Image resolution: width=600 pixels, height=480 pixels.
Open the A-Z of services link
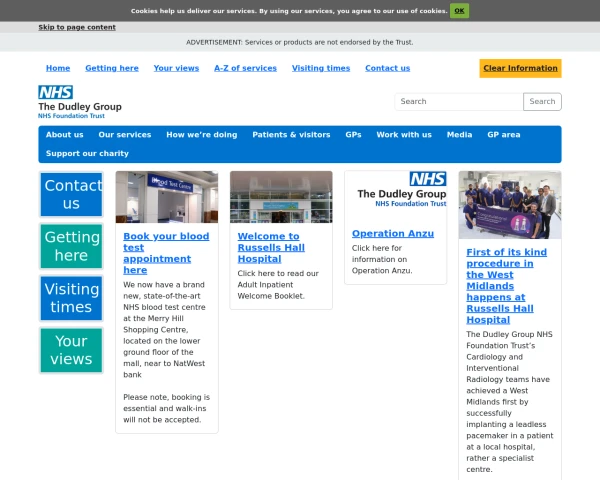point(245,68)
